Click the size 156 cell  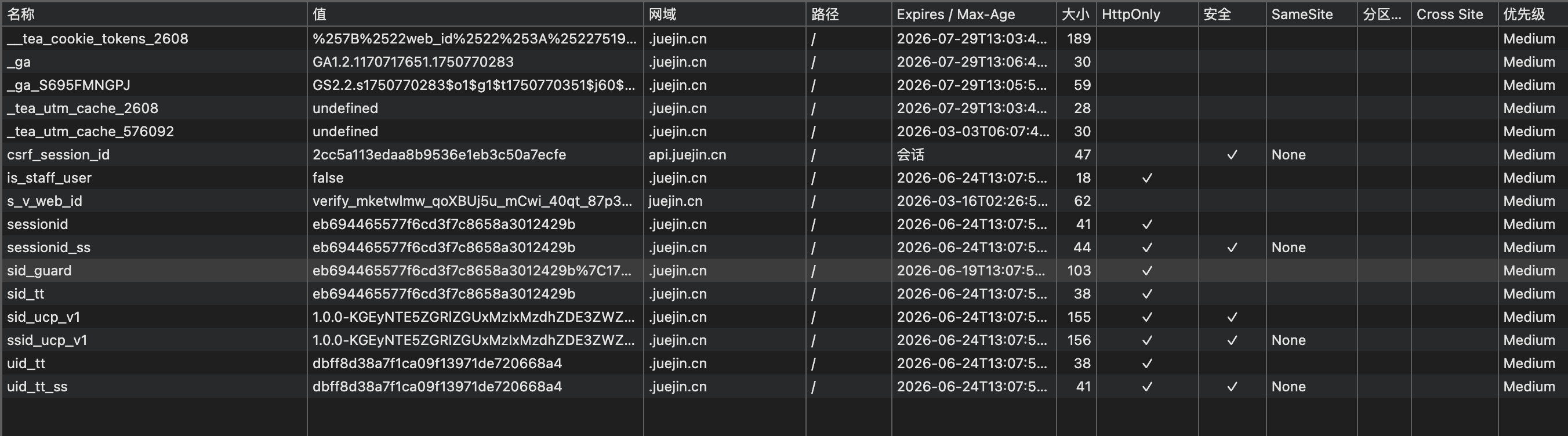pyautogui.click(x=1076, y=340)
